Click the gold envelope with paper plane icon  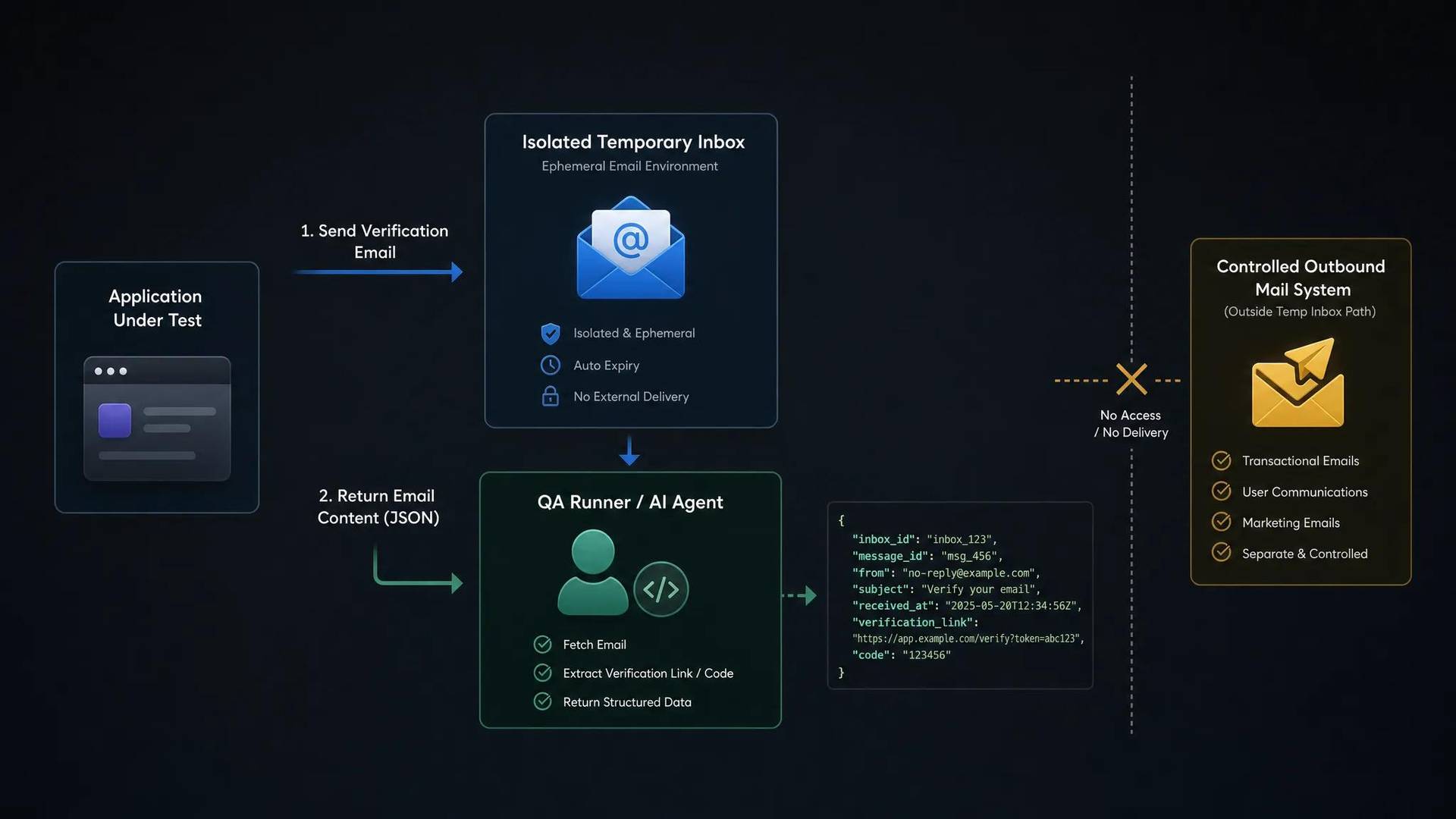[x=1298, y=382]
